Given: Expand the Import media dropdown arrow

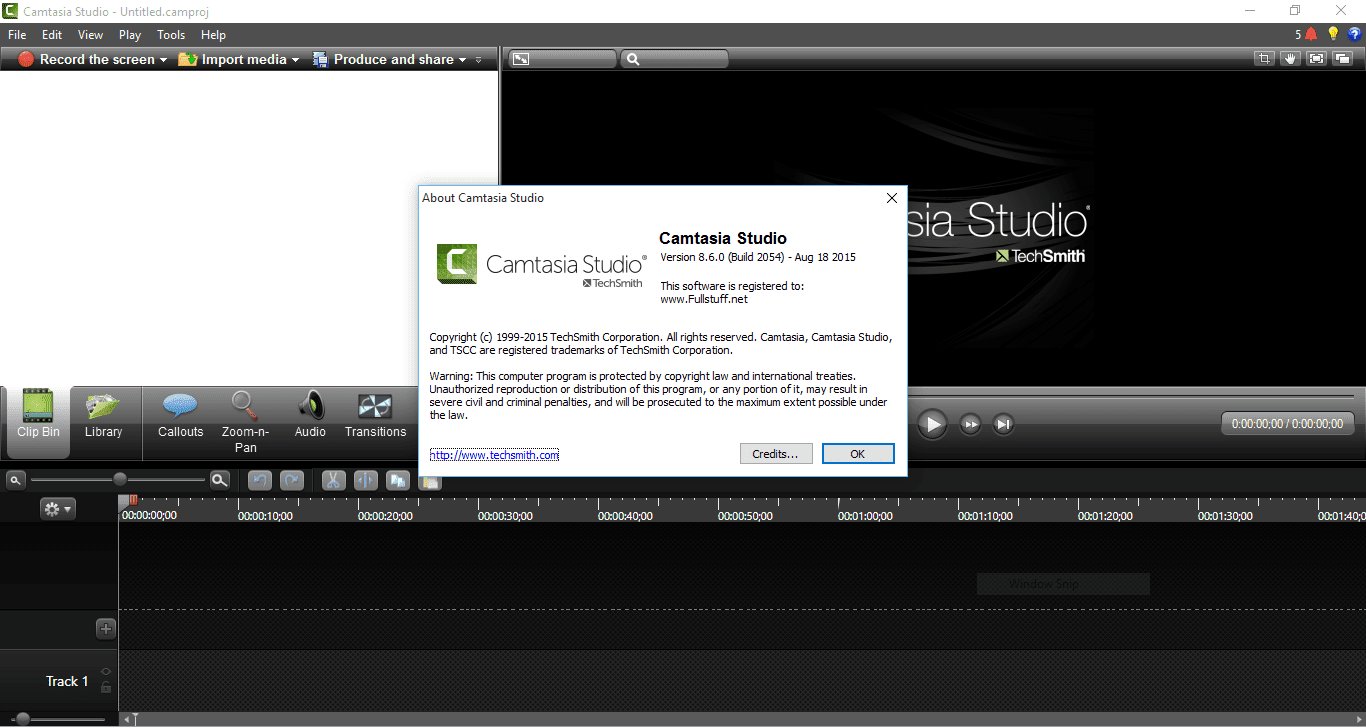Looking at the screenshot, I should coord(295,60).
